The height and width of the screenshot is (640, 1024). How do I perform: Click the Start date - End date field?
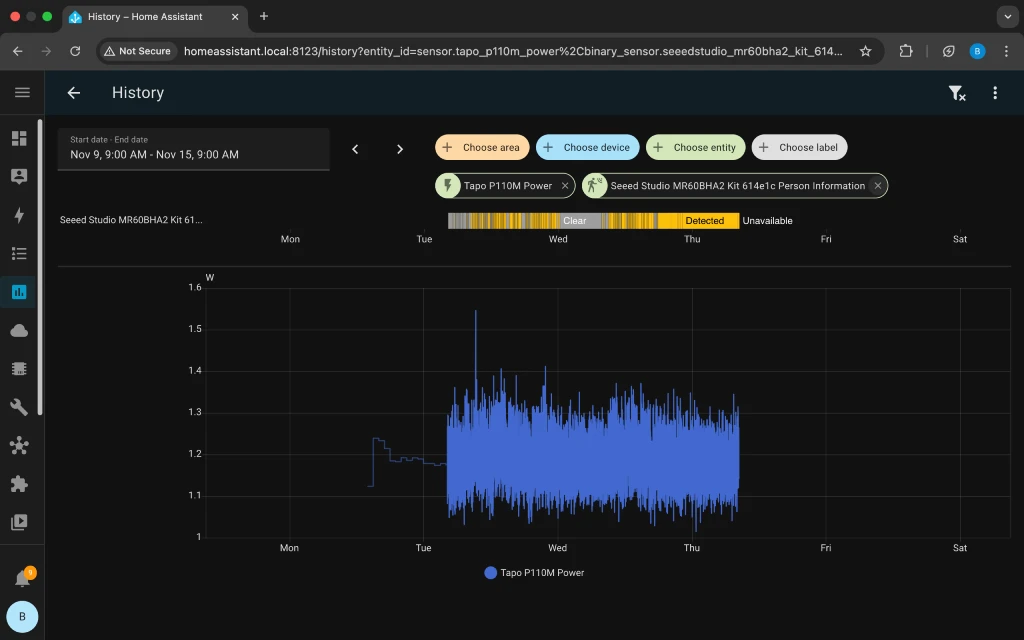(x=193, y=149)
